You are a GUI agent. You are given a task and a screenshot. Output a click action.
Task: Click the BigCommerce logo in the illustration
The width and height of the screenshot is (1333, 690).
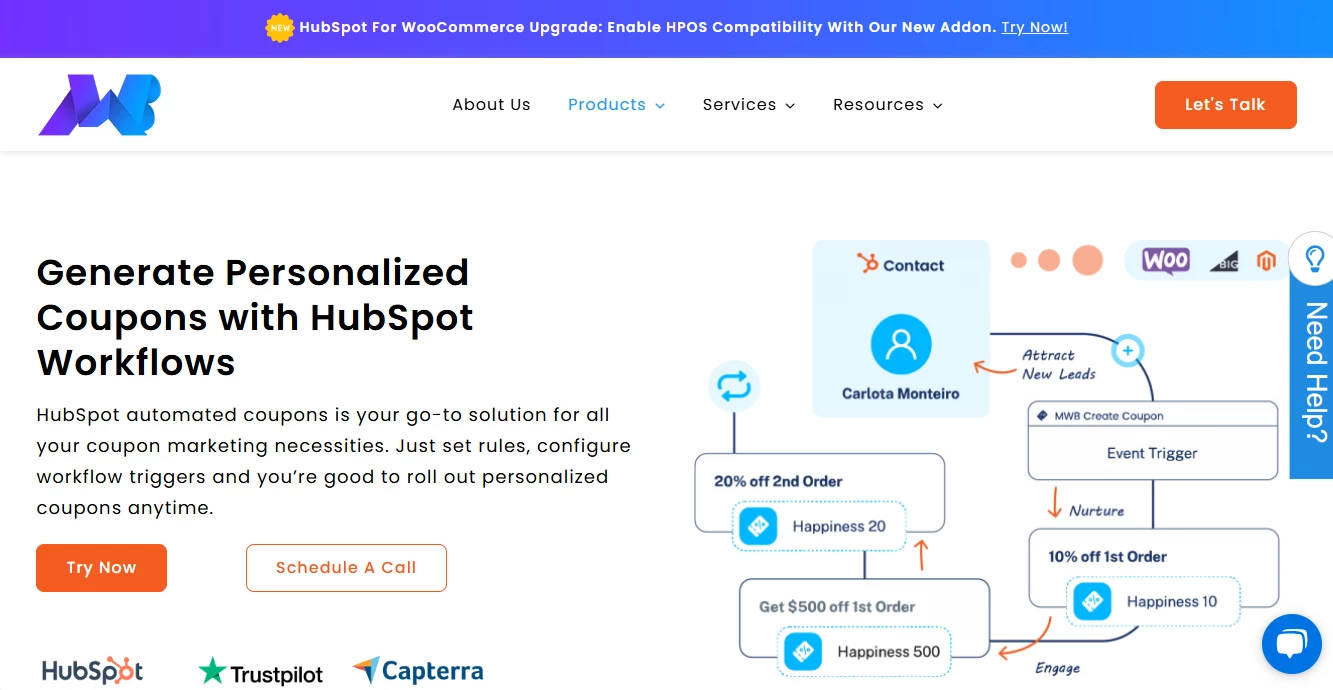(1224, 262)
